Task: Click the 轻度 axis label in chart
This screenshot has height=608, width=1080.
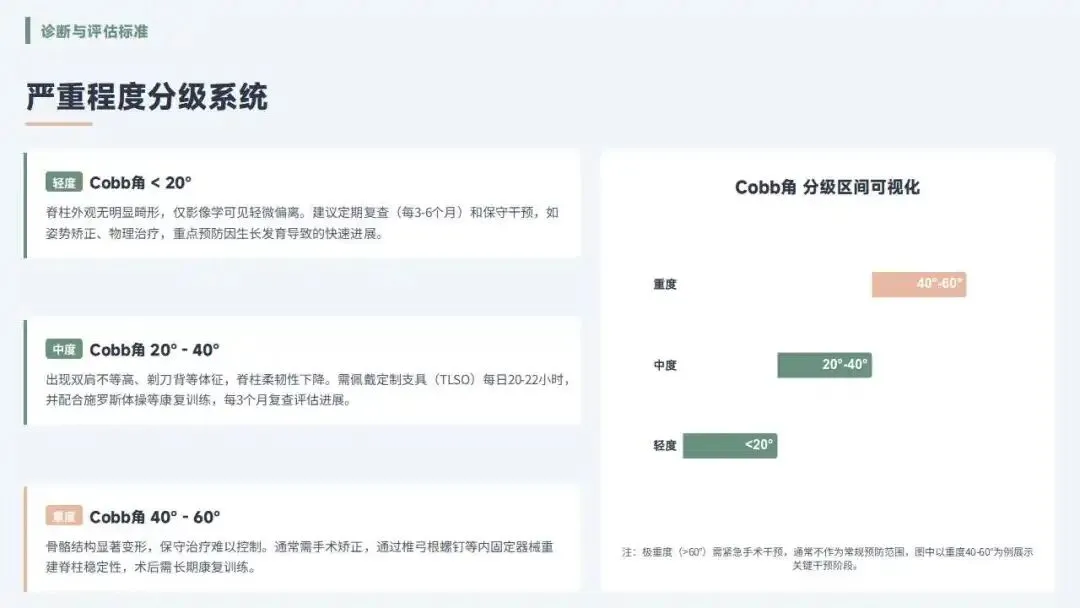Action: [x=665, y=445]
